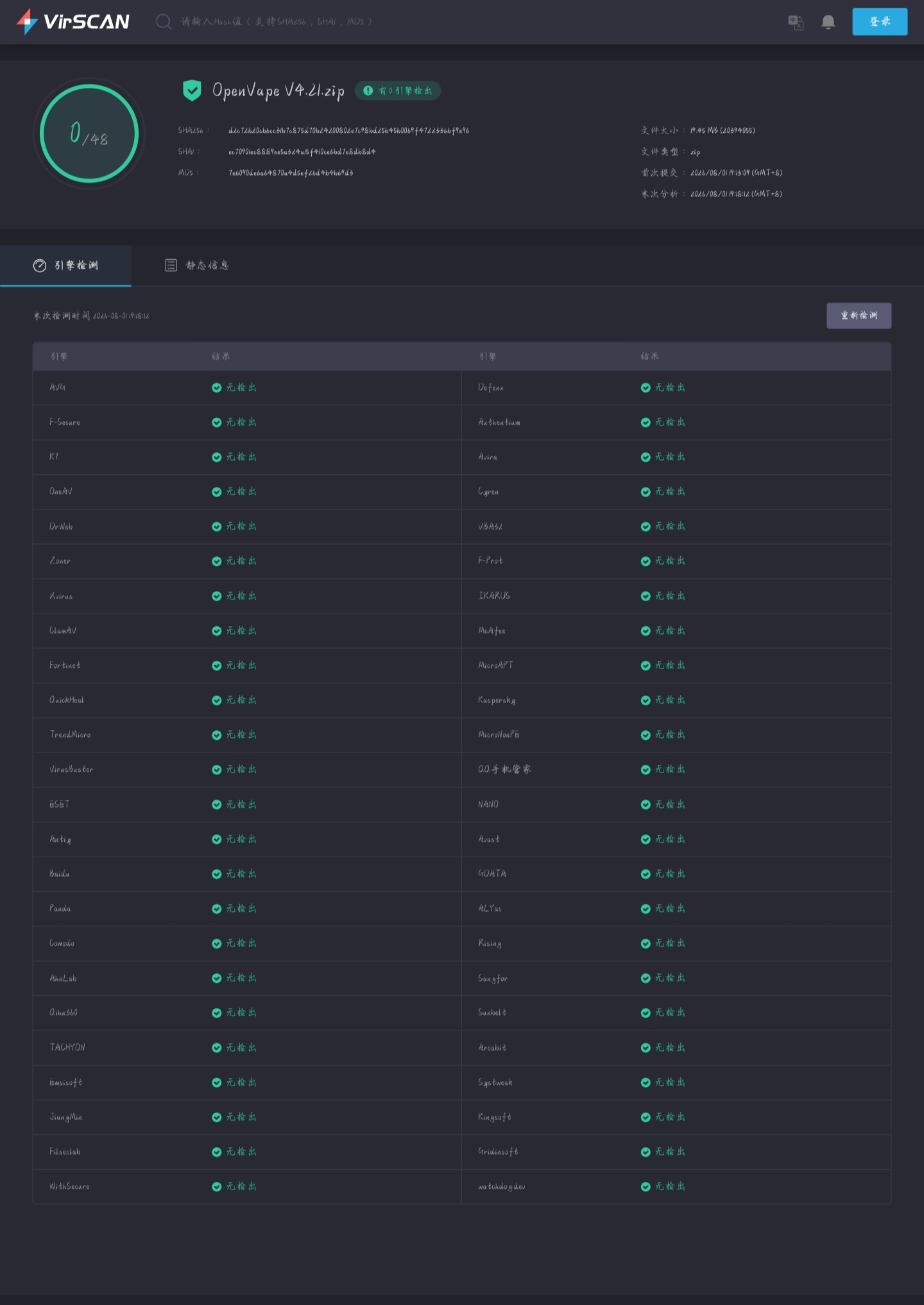Click the VirSCAN logo
Viewport: 924px width, 1305px height.
click(73, 22)
